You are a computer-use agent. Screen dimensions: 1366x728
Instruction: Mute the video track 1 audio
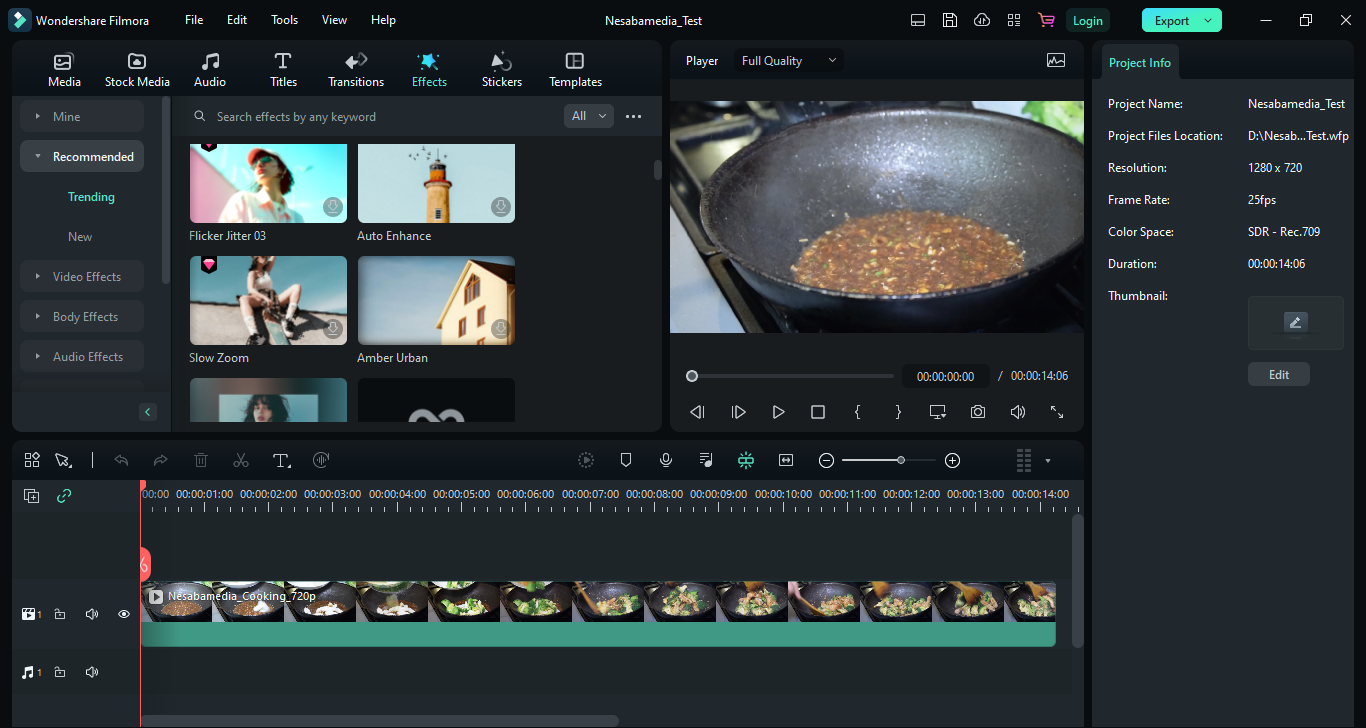(92, 614)
